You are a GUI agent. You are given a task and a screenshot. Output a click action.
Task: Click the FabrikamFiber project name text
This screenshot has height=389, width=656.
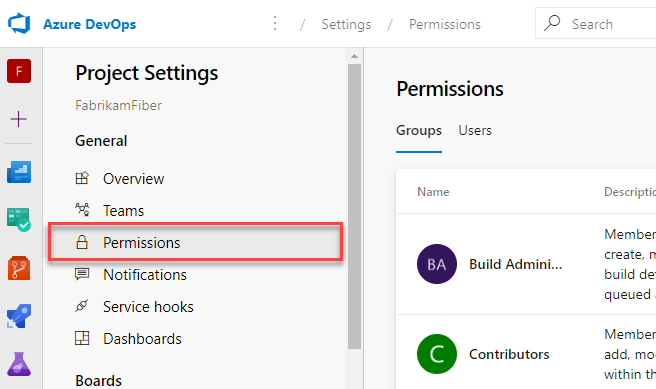coord(118,105)
